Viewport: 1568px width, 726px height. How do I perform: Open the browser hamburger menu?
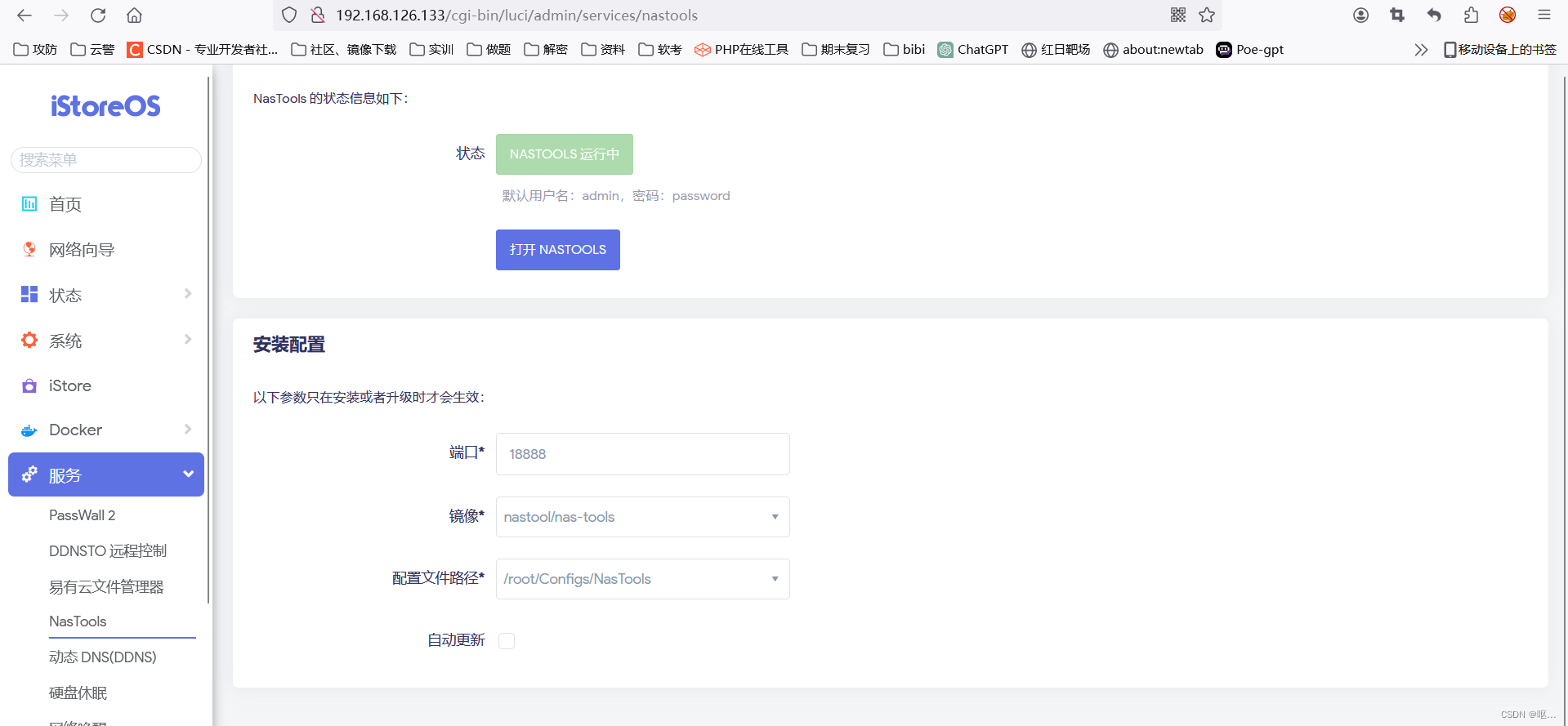click(1544, 15)
